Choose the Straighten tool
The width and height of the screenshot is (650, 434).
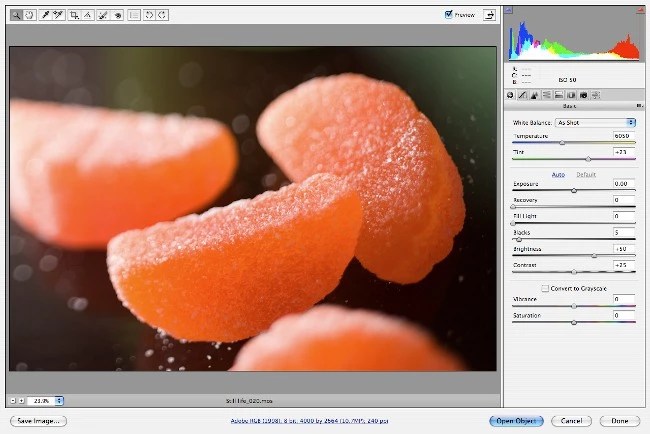[88, 15]
